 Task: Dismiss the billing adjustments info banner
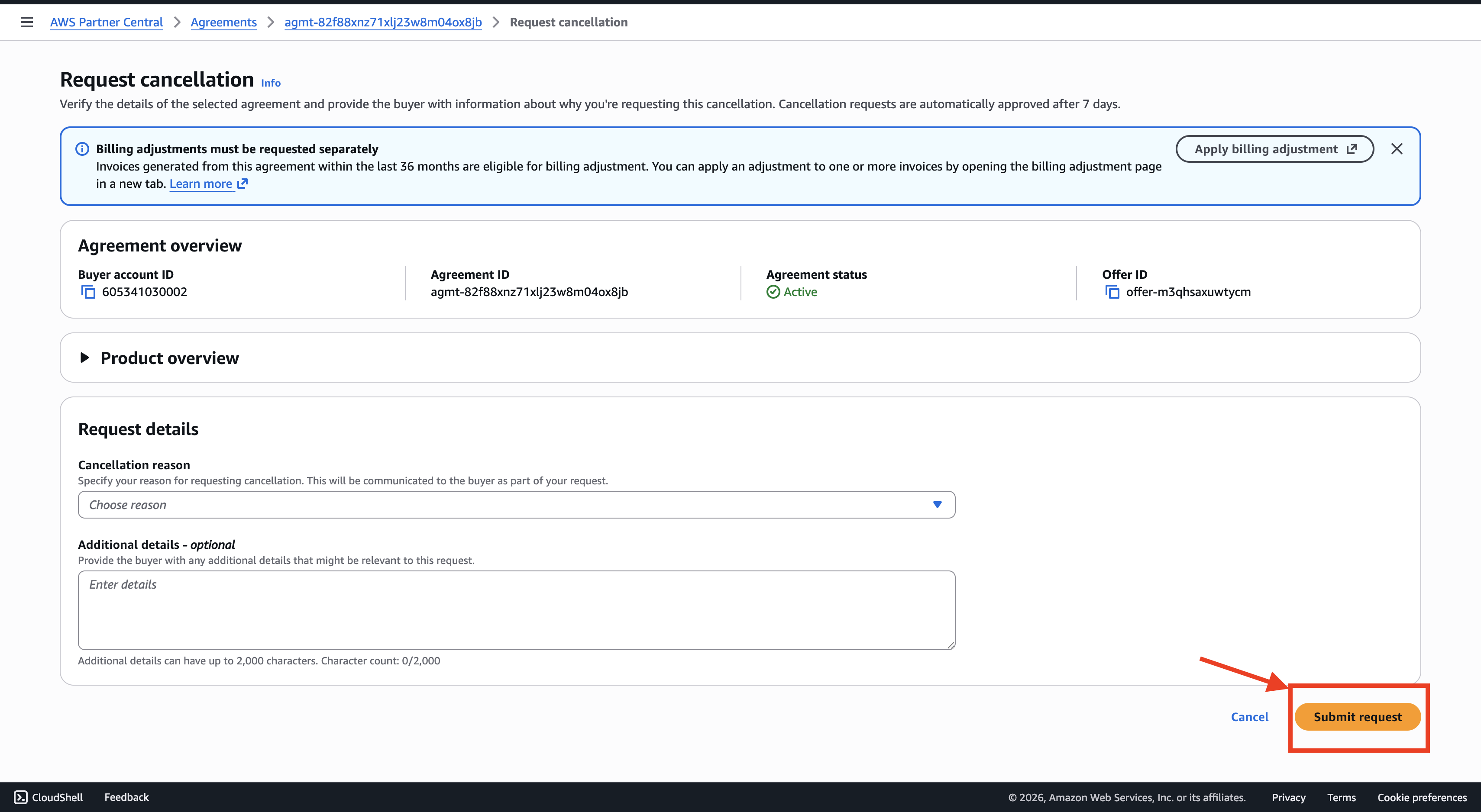click(1397, 149)
